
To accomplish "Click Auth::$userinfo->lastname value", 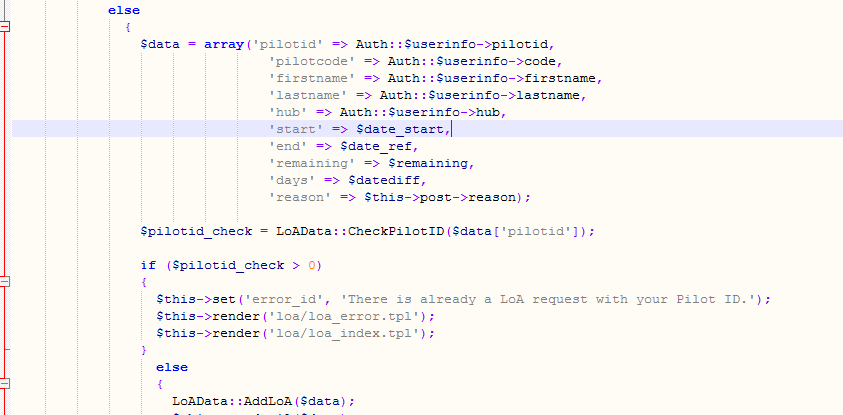I will [480, 95].
